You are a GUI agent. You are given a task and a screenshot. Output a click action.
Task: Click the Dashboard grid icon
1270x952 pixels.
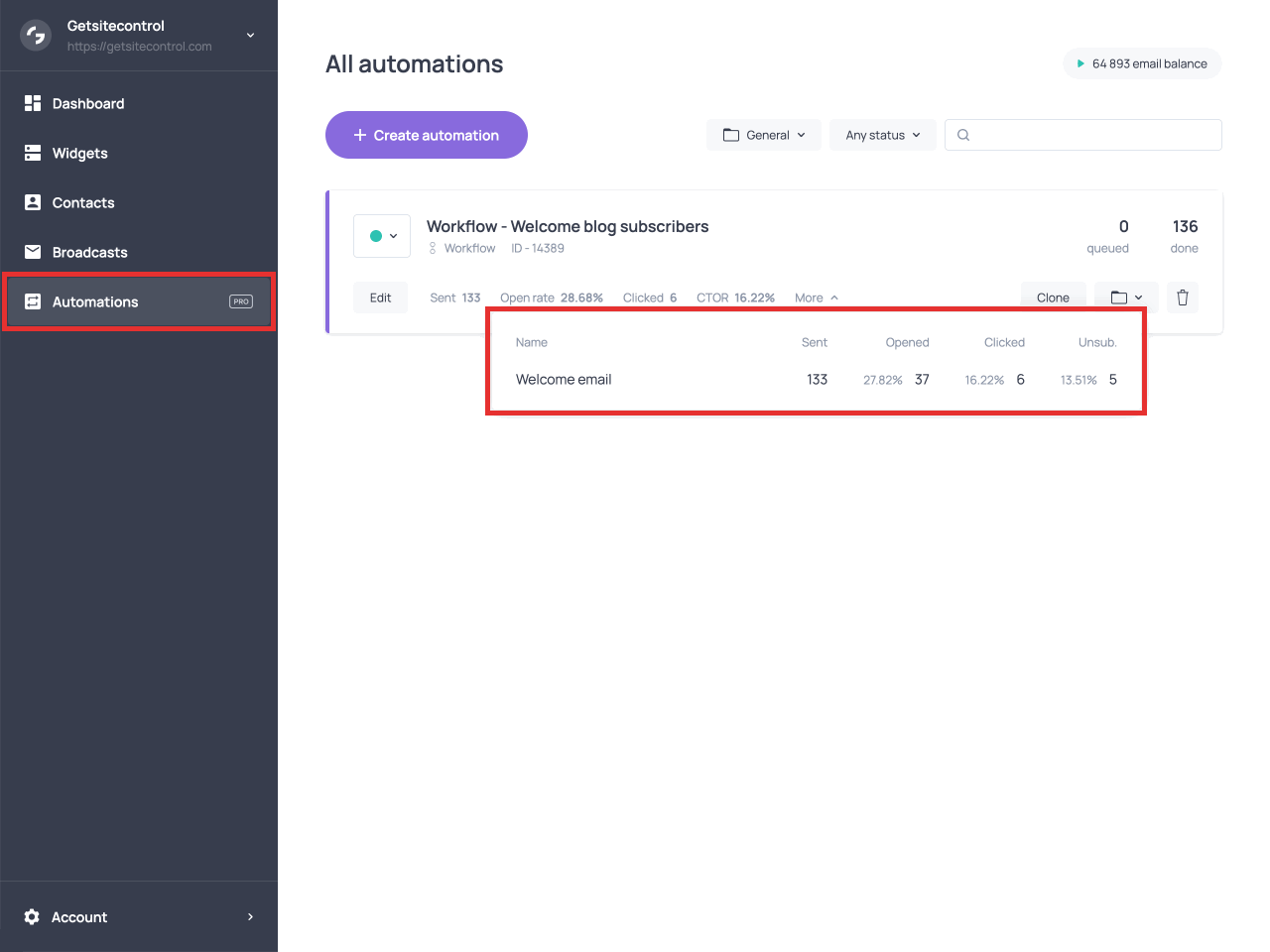[33, 103]
